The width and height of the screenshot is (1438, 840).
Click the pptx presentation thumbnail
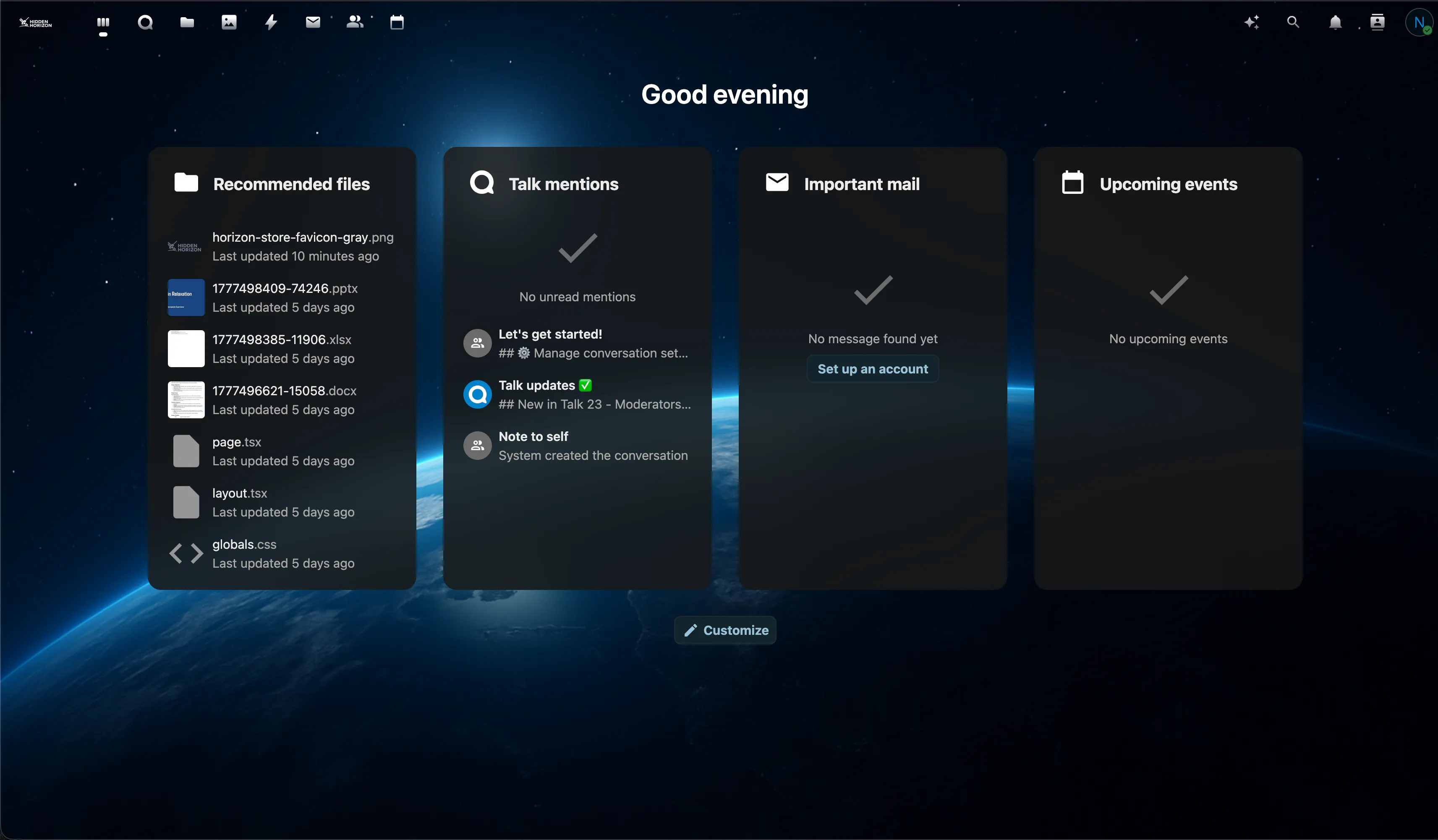click(186, 297)
